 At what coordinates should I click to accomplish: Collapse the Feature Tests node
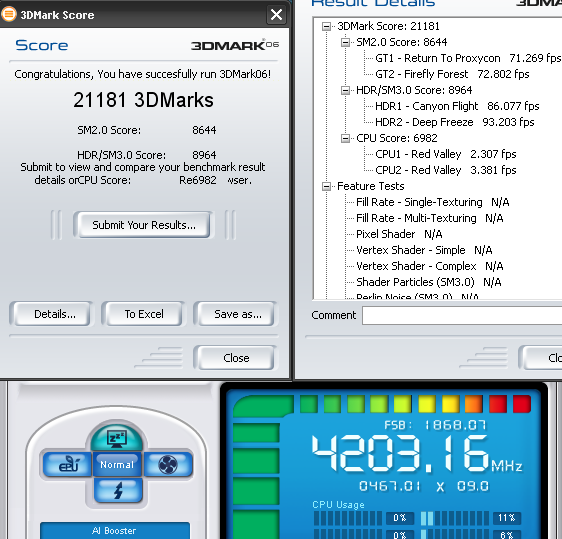tap(326, 186)
